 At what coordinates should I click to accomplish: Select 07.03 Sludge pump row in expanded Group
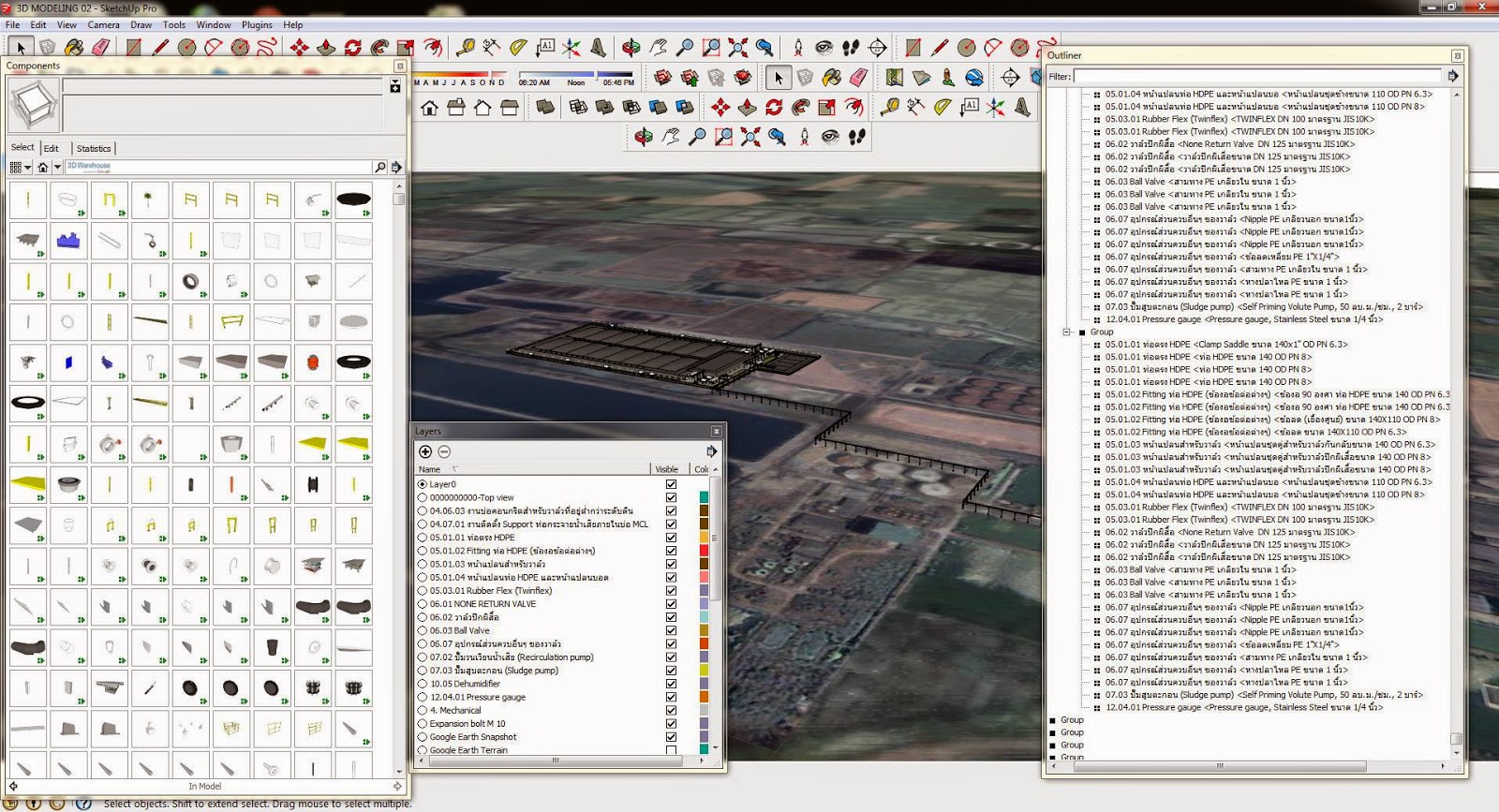(x=1264, y=695)
